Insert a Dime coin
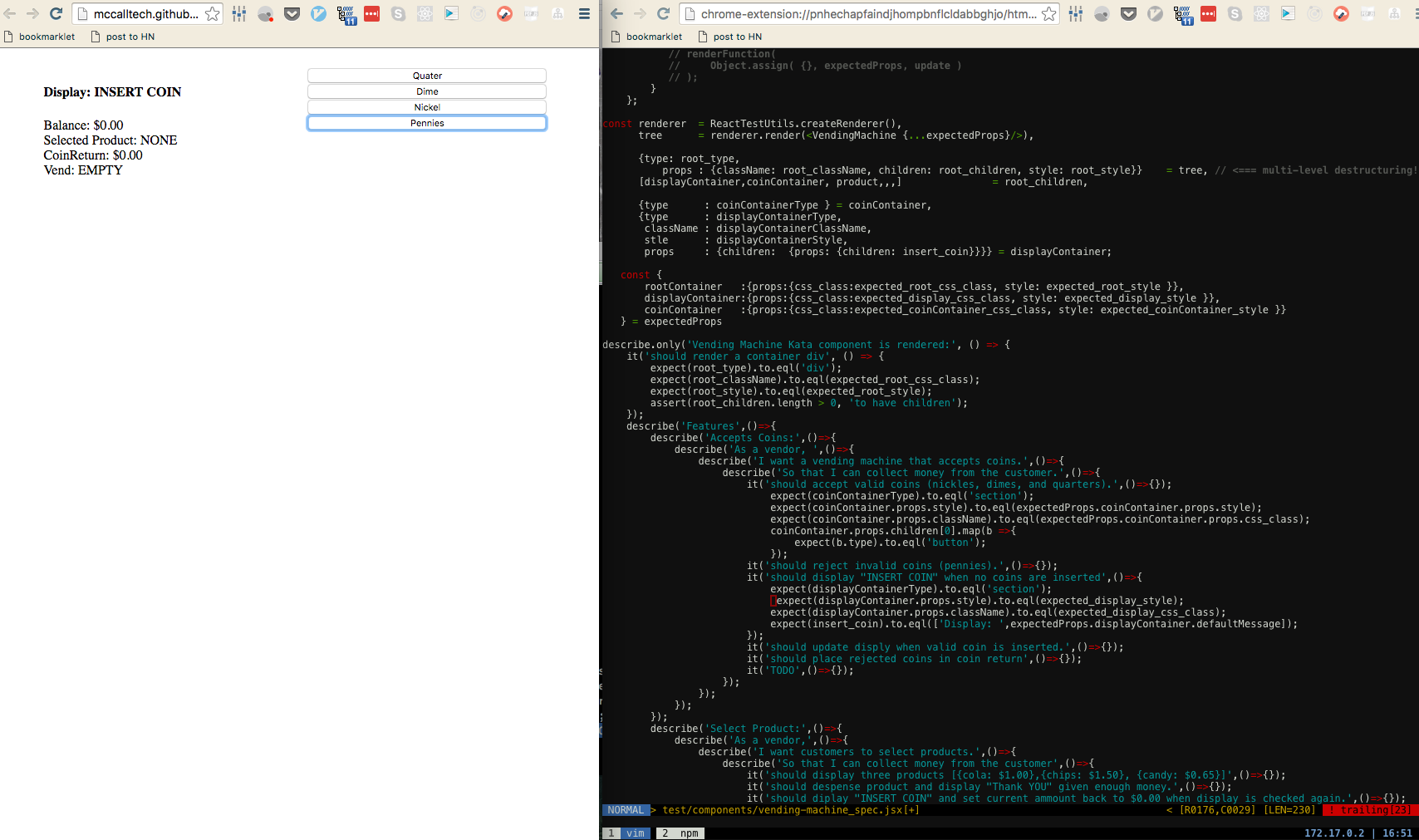 coord(427,91)
